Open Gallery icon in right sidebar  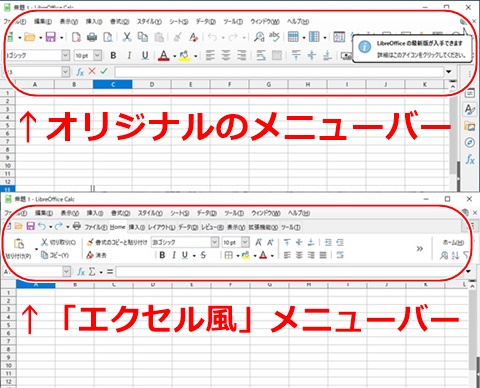coord(470,126)
